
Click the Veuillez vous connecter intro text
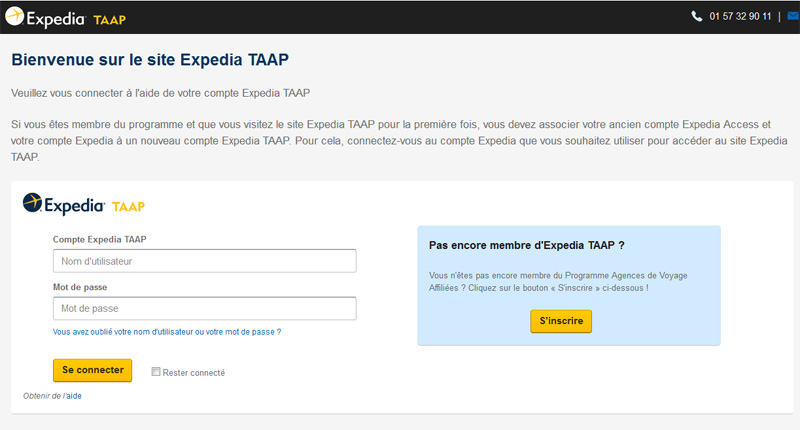161,93
